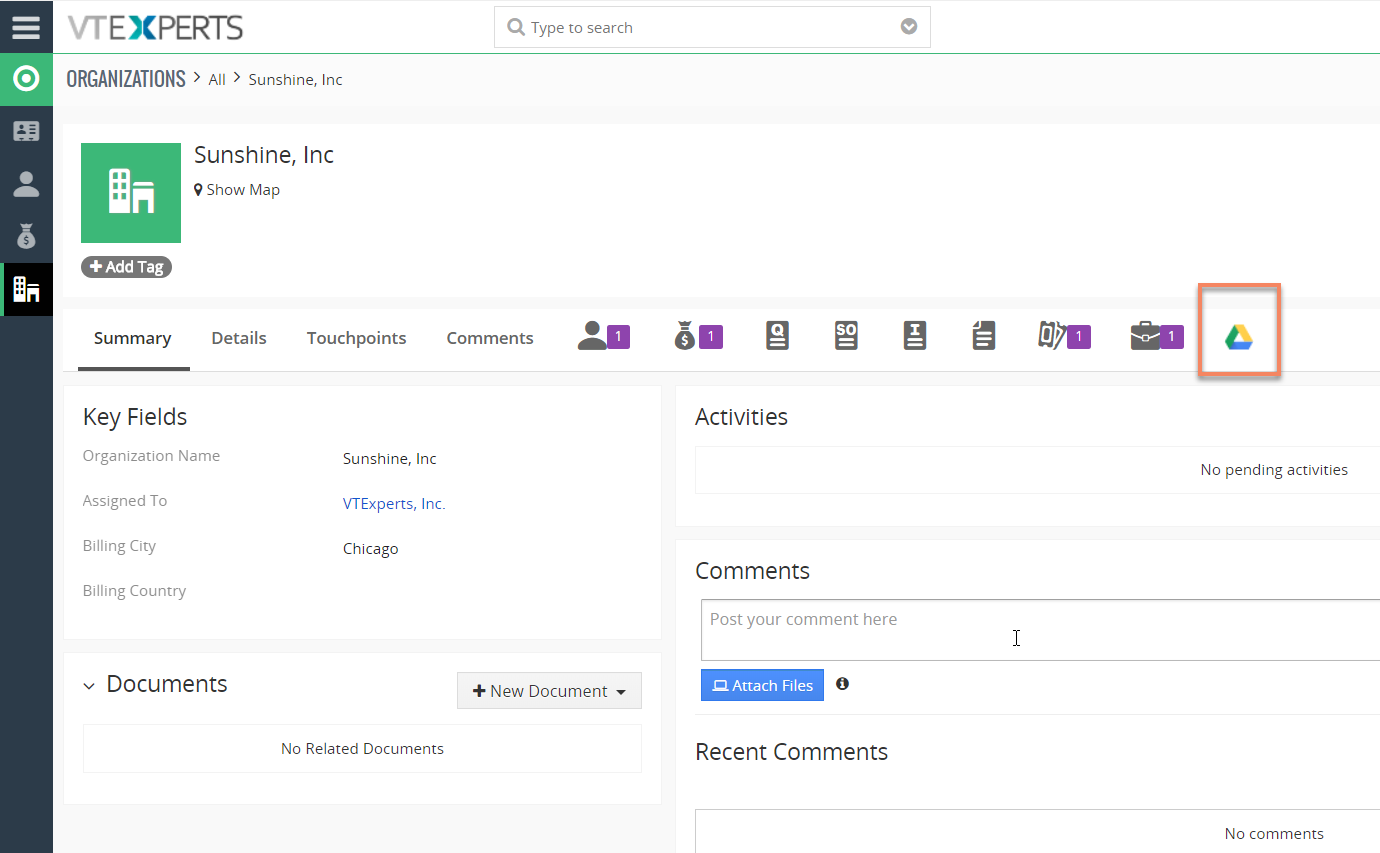Image resolution: width=1380 pixels, height=853 pixels.
Task: Click the Sunshine, Inc organization name value
Action: pos(390,459)
